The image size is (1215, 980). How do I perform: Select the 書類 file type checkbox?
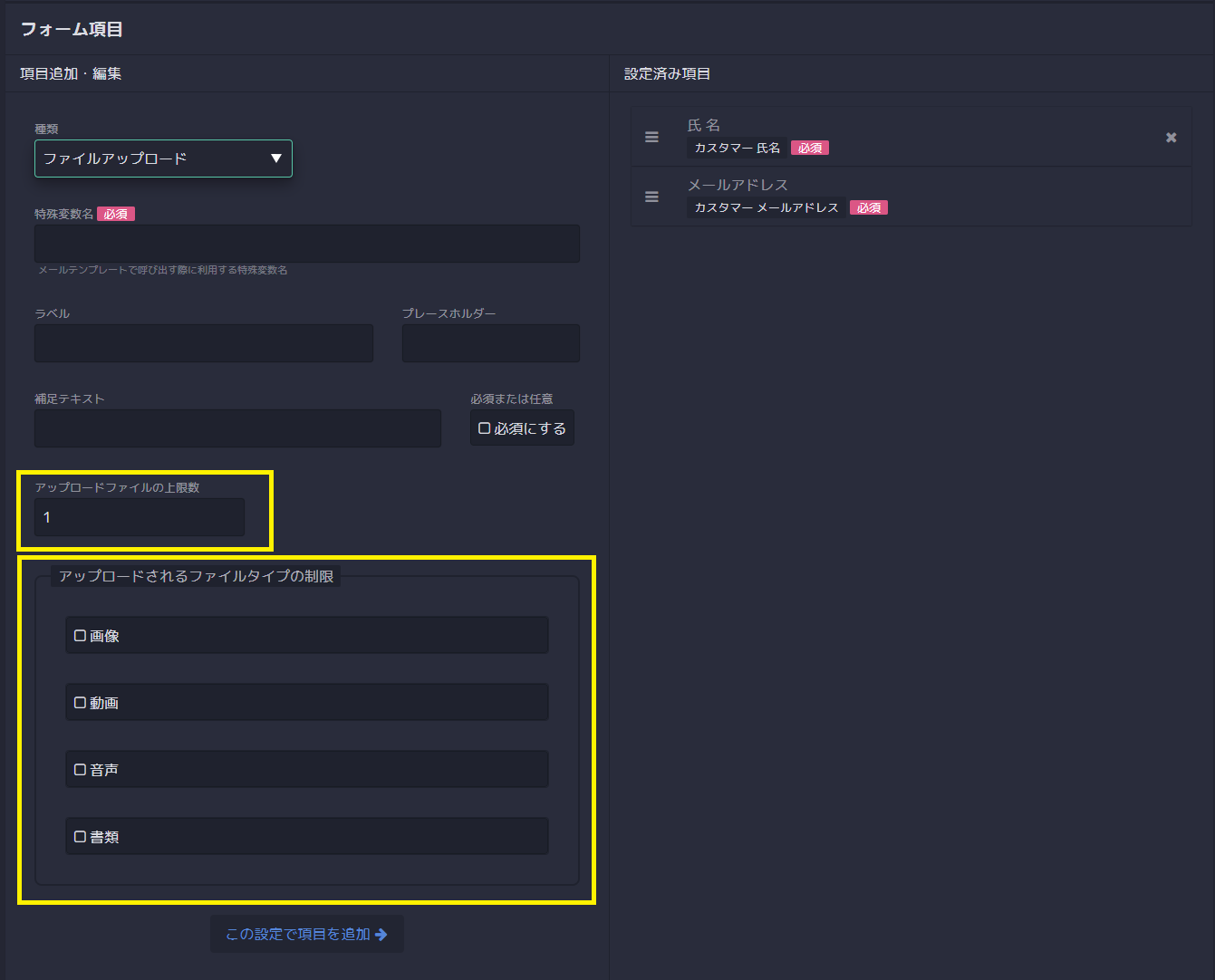pos(81,837)
